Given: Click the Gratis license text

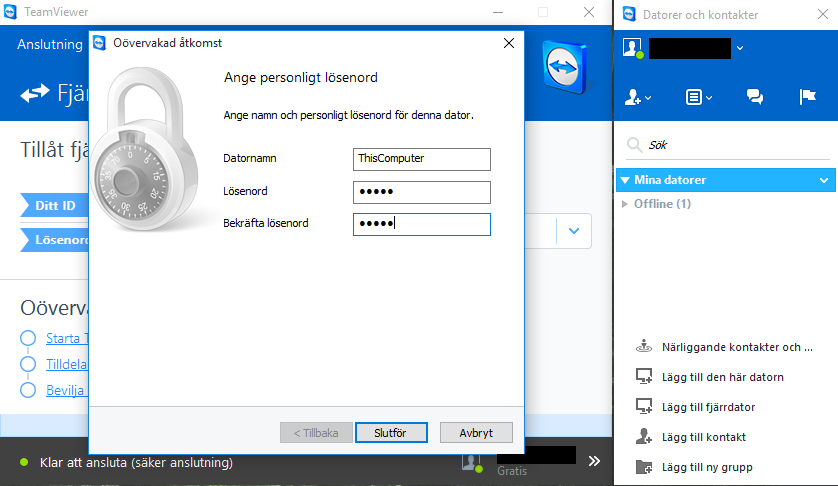Looking at the screenshot, I should 512,471.
